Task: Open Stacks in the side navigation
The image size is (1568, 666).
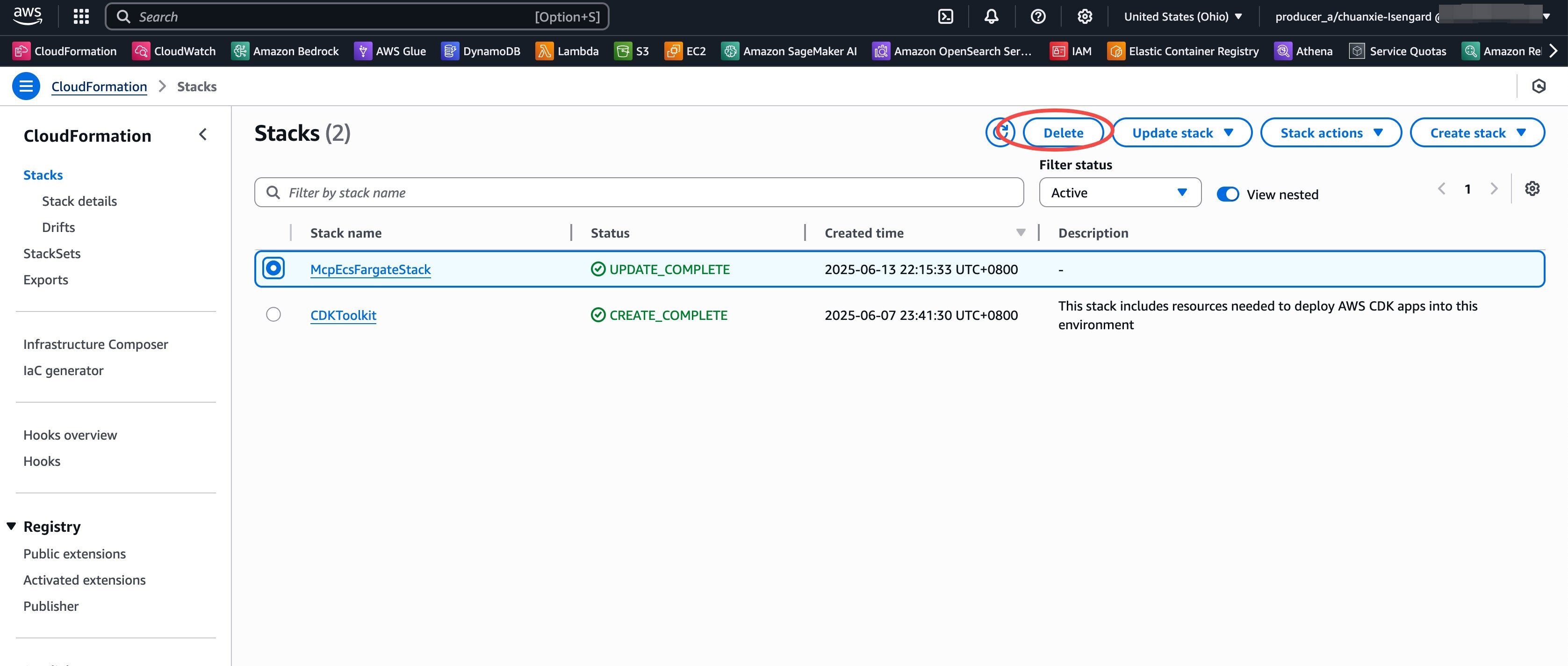Action: [43, 175]
